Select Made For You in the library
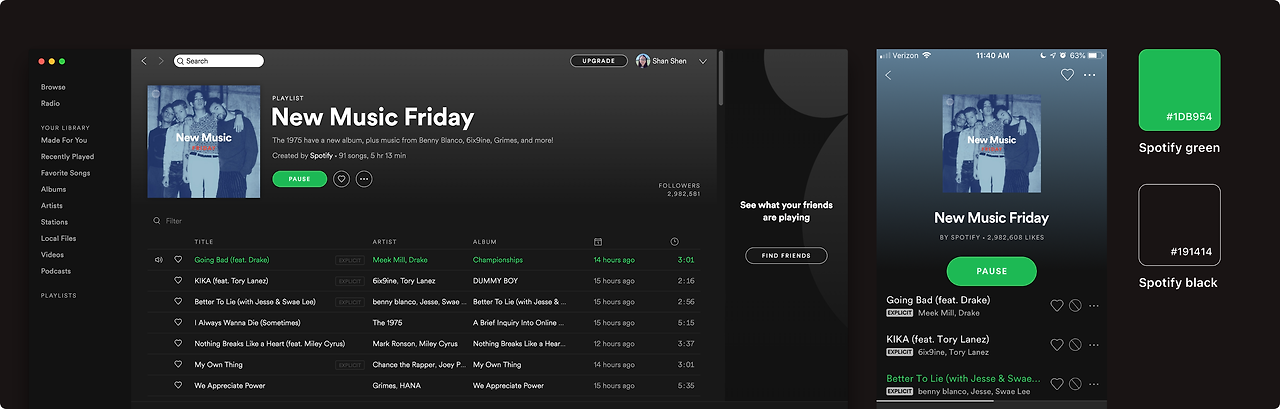The height and width of the screenshot is (409, 1280). click(x=64, y=141)
